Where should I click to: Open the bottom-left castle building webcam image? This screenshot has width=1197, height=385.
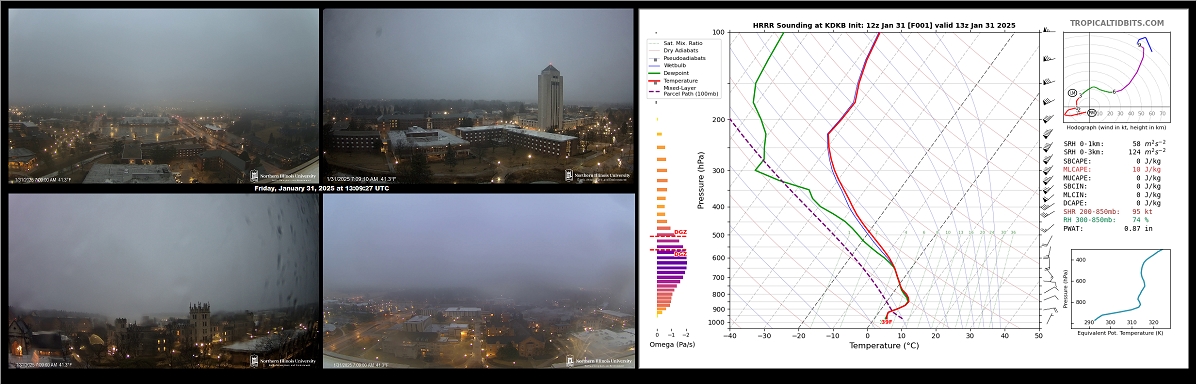coord(163,281)
